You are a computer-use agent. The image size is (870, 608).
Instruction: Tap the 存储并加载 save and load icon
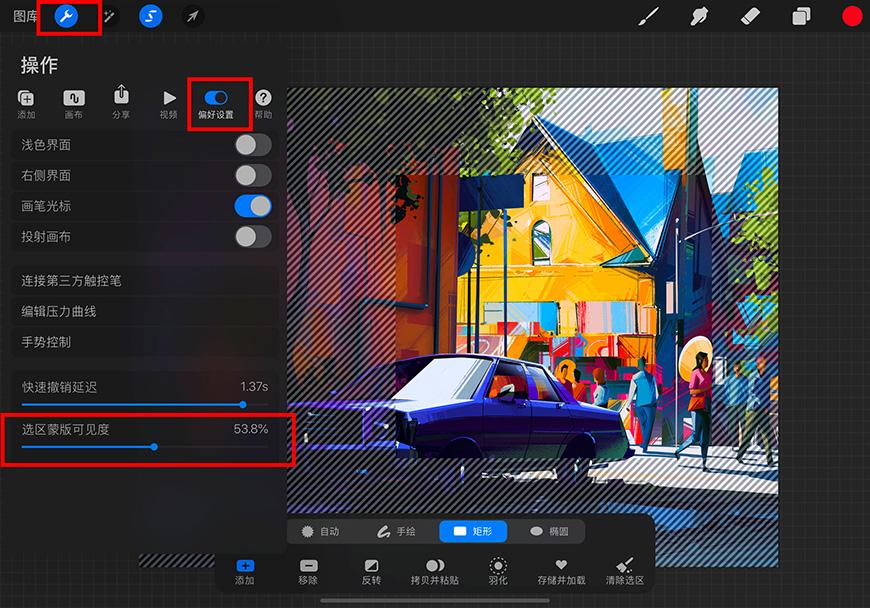(x=561, y=572)
